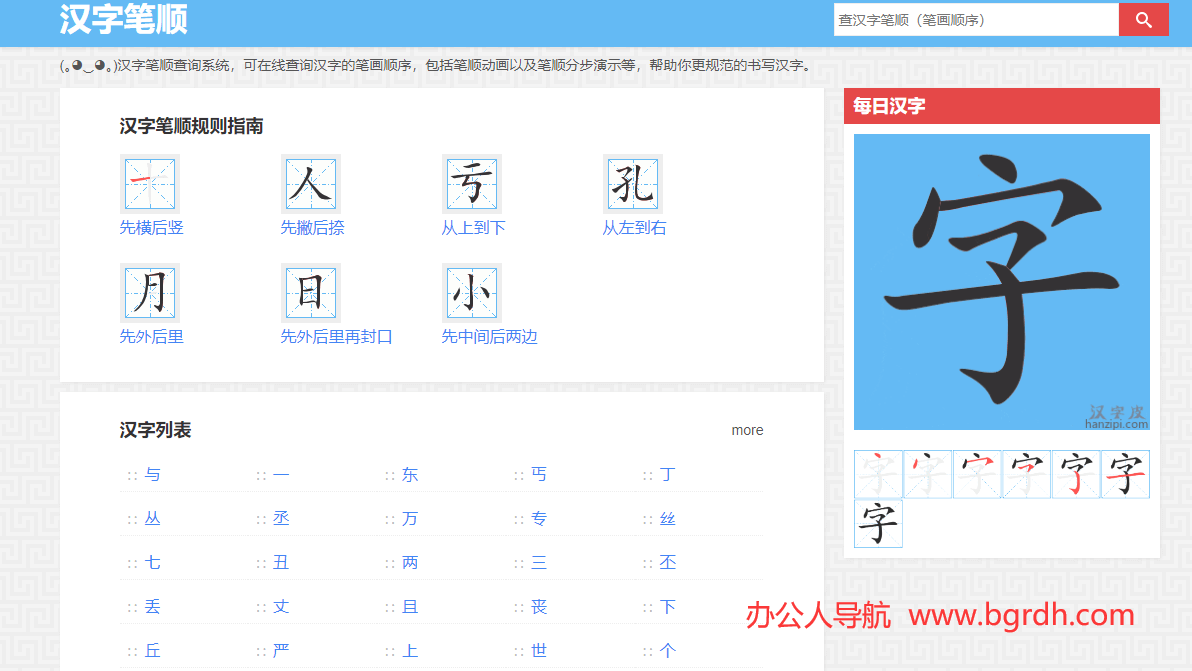Click the 个 character link
Screen dimensions: 1192x671
pyautogui.click(x=667, y=650)
